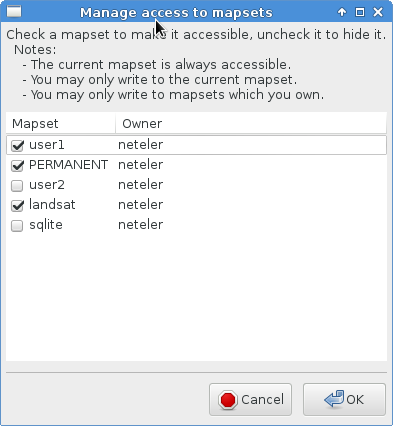Sort by the Mapset column header
This screenshot has width=393, height=426.
click(61, 124)
